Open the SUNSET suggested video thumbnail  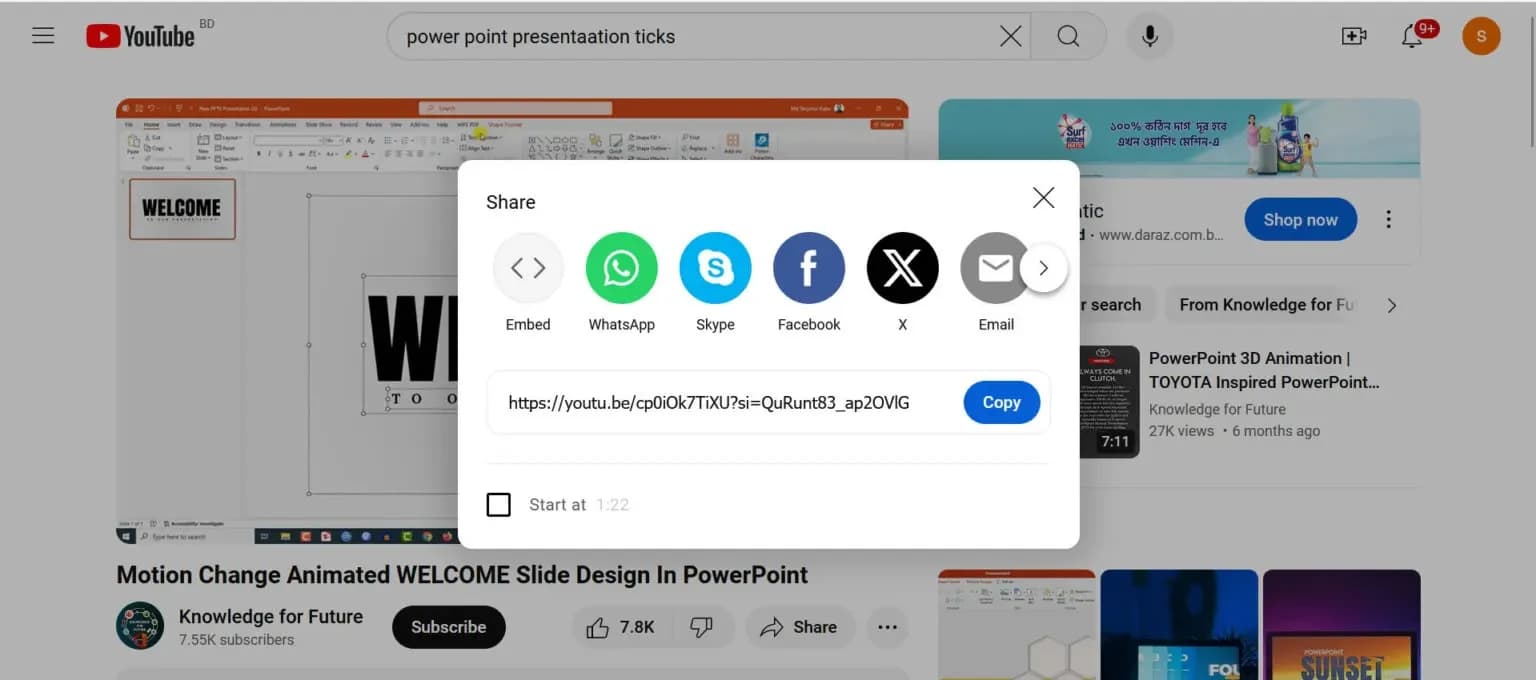point(1341,625)
